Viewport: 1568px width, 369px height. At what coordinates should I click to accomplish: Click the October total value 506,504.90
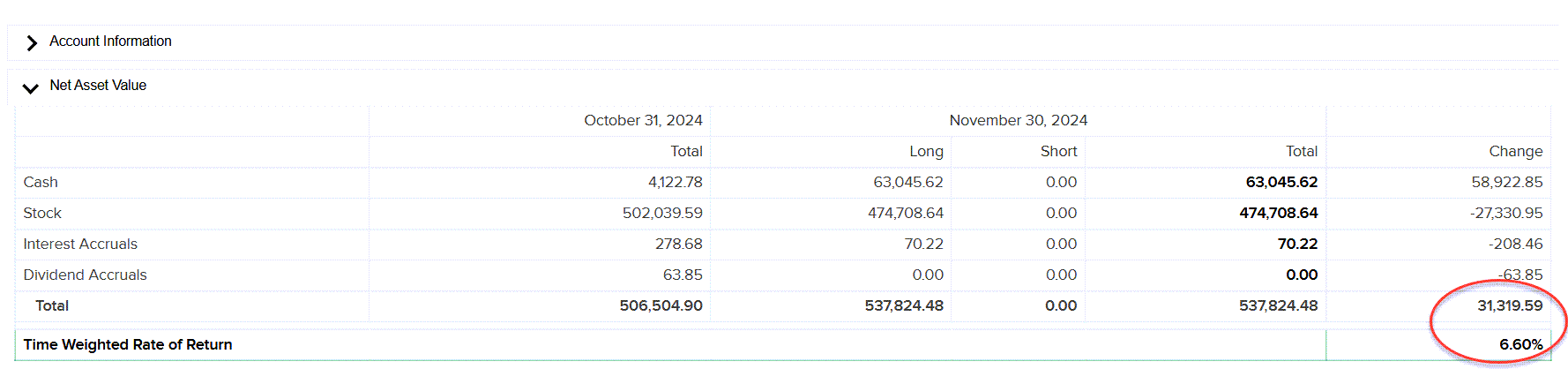661,306
